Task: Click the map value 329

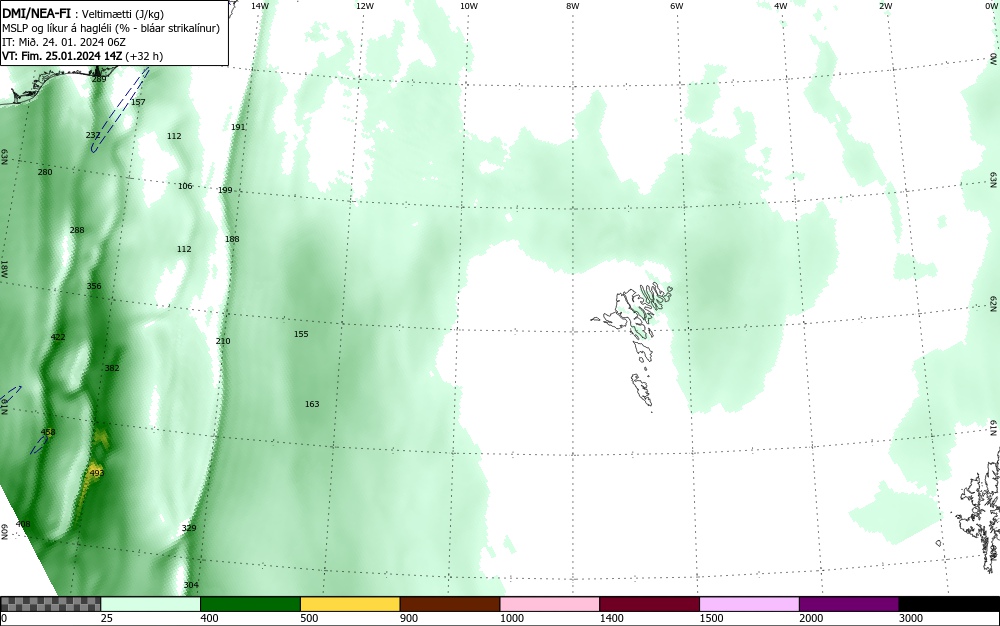Action: point(189,528)
